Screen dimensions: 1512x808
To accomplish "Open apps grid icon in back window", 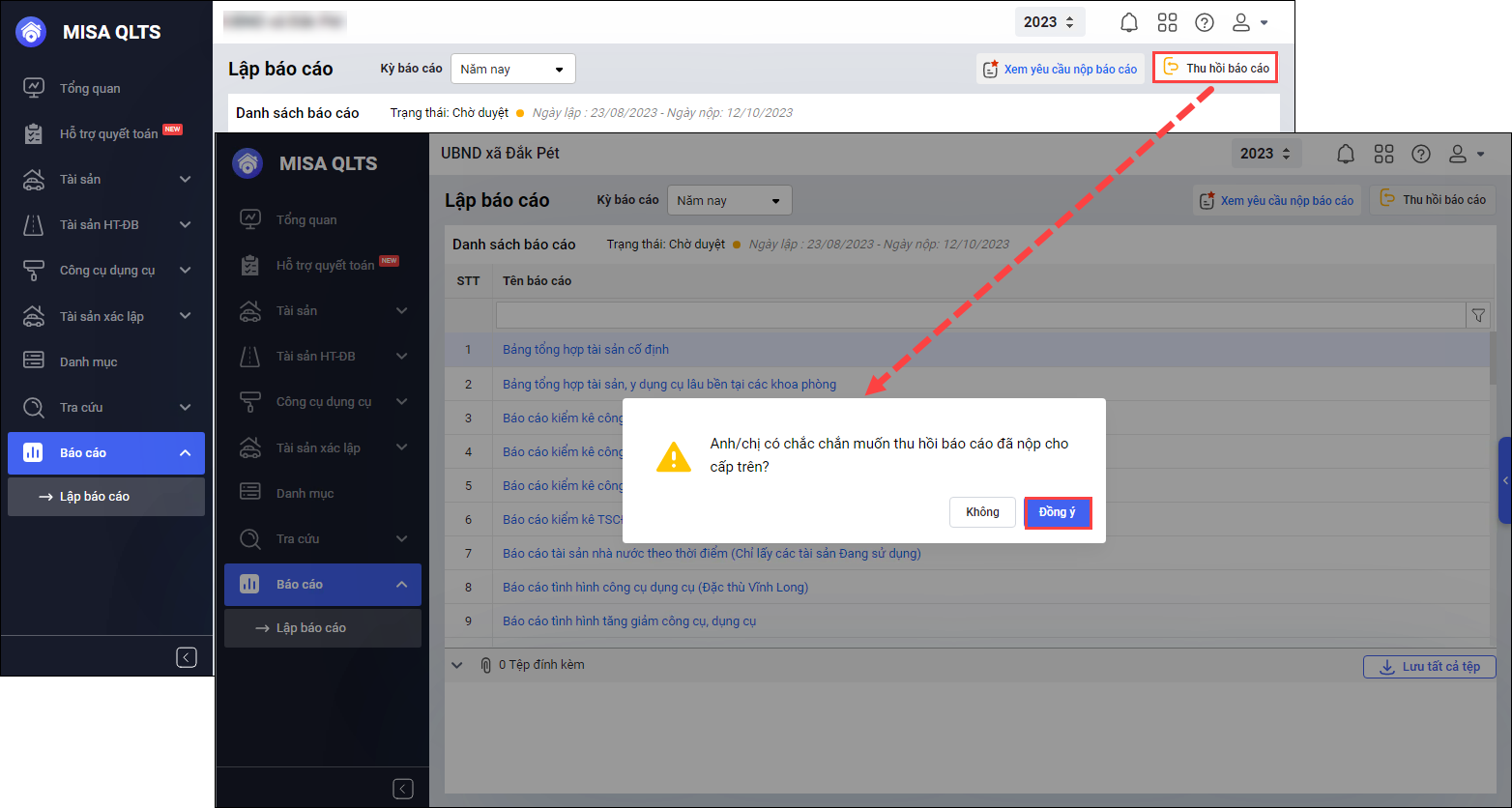I will [x=1167, y=22].
